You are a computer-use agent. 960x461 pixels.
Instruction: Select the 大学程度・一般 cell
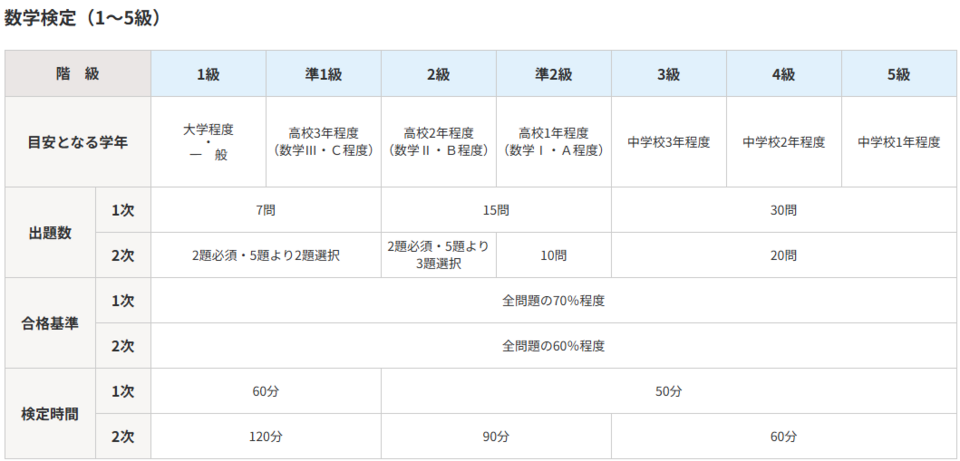click(x=208, y=142)
